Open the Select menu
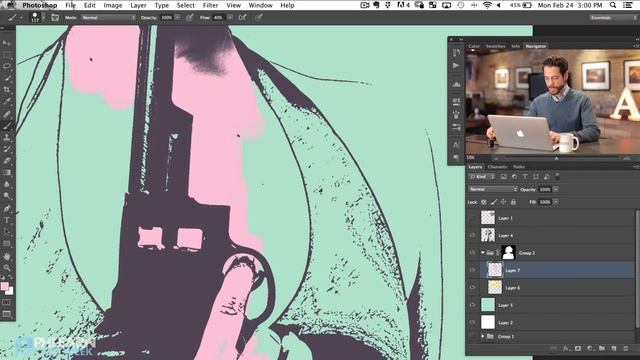 tap(185, 5)
